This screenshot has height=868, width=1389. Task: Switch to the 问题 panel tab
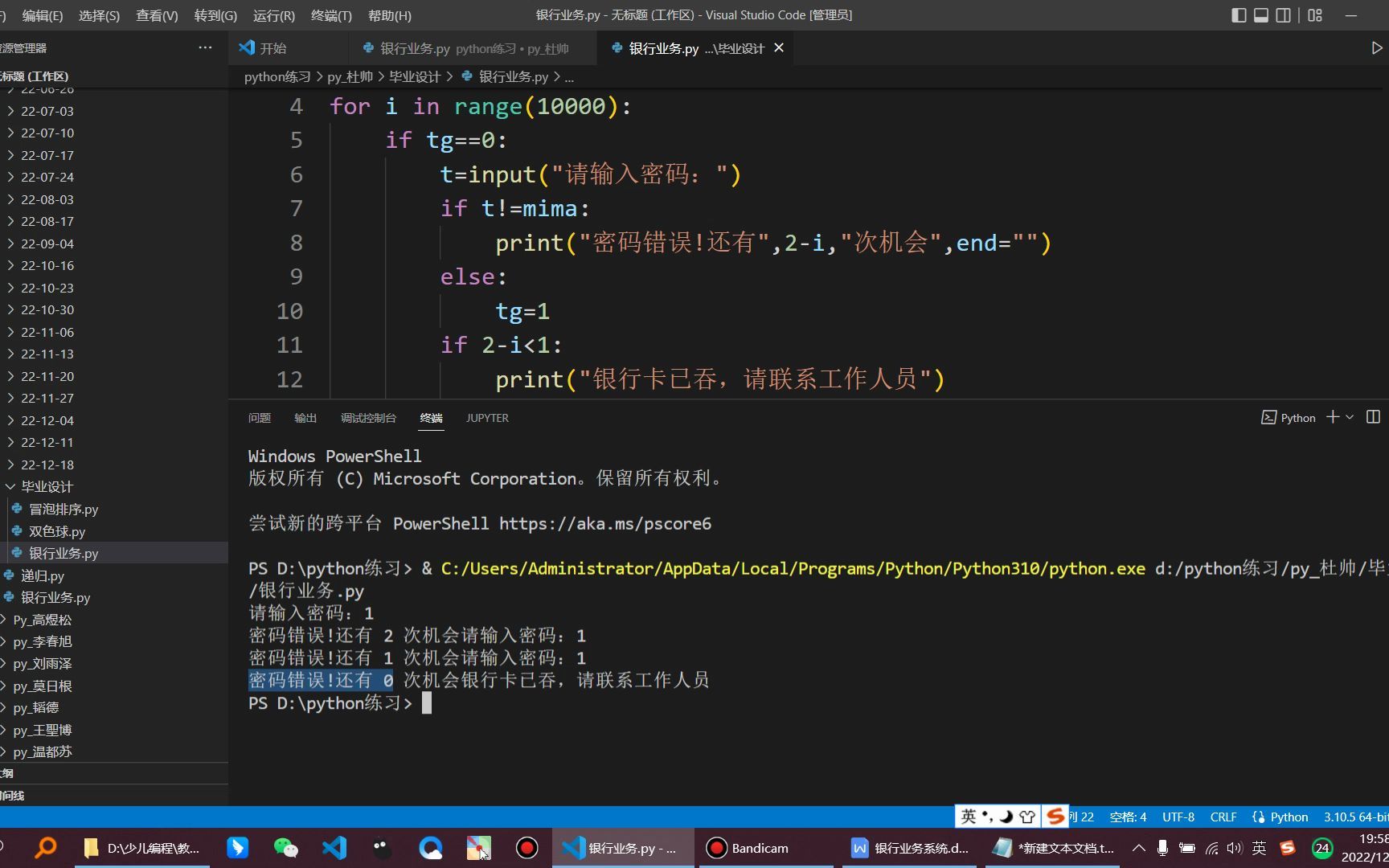260,418
